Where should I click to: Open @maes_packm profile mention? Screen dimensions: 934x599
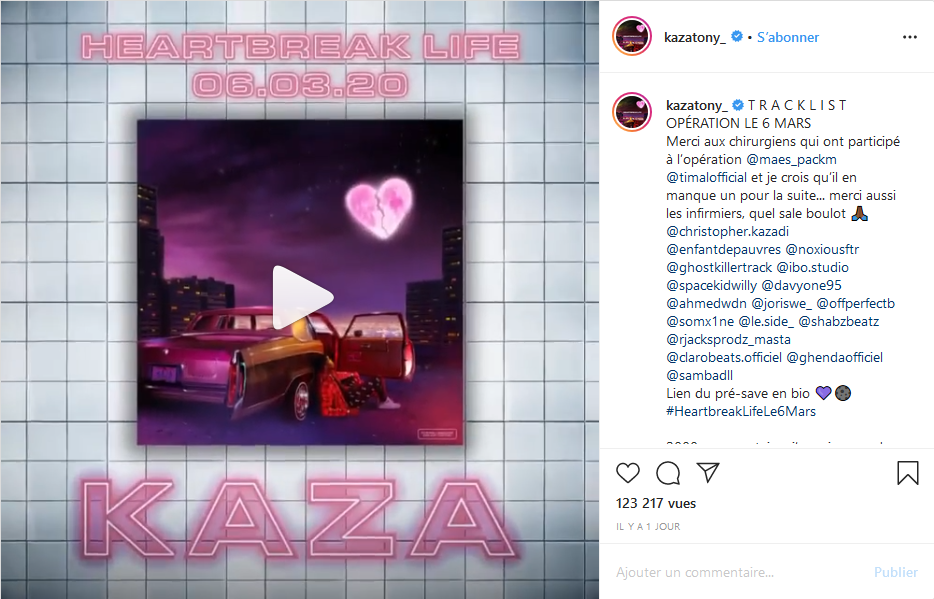(x=791, y=160)
